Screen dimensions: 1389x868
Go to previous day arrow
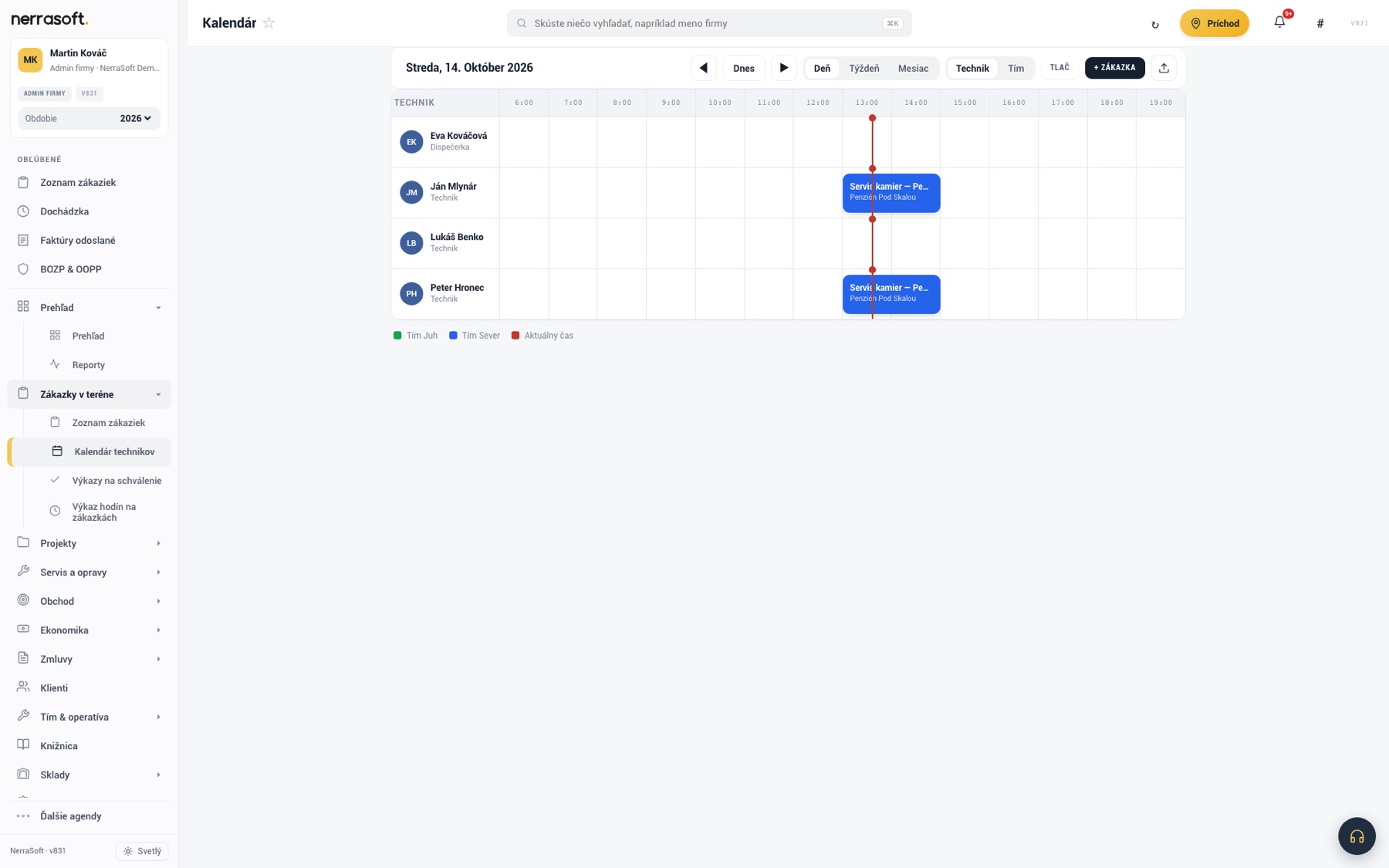tap(704, 68)
